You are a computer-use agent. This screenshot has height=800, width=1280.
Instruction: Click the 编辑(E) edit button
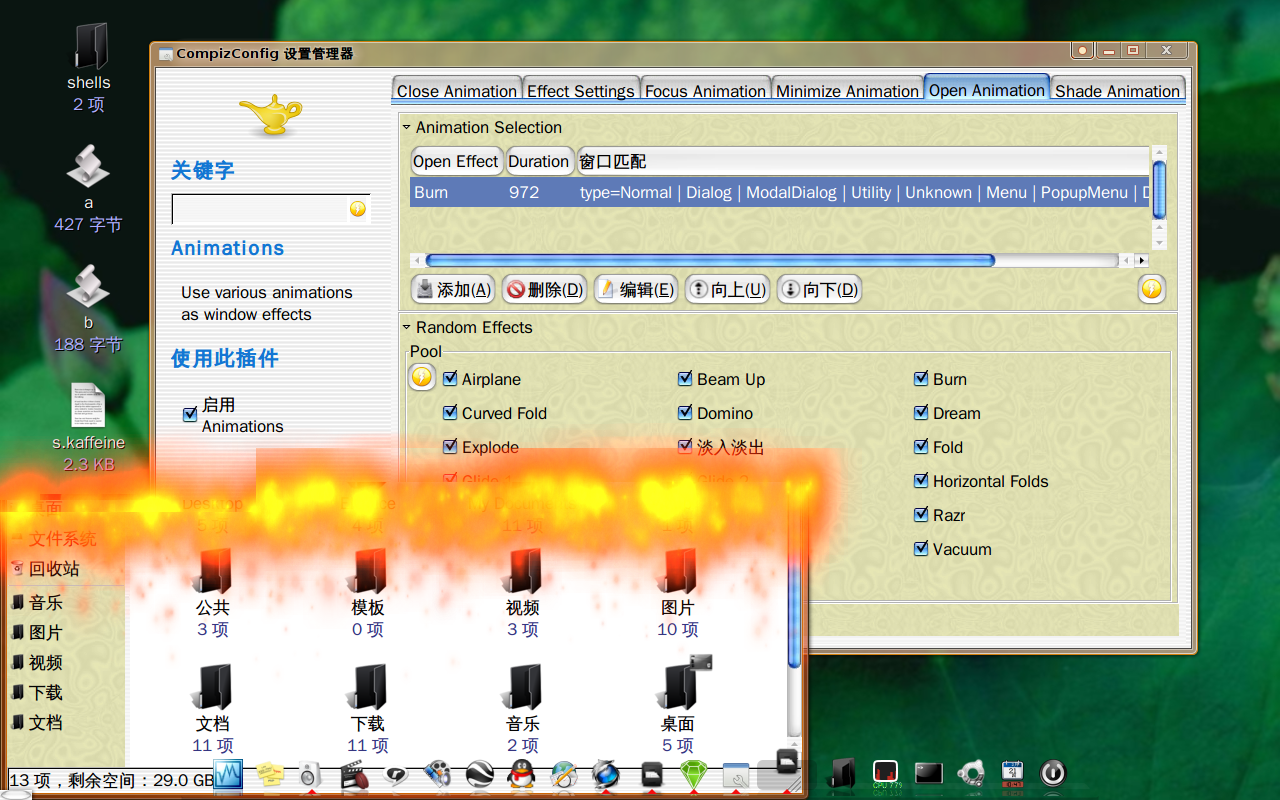pyautogui.click(x=636, y=290)
